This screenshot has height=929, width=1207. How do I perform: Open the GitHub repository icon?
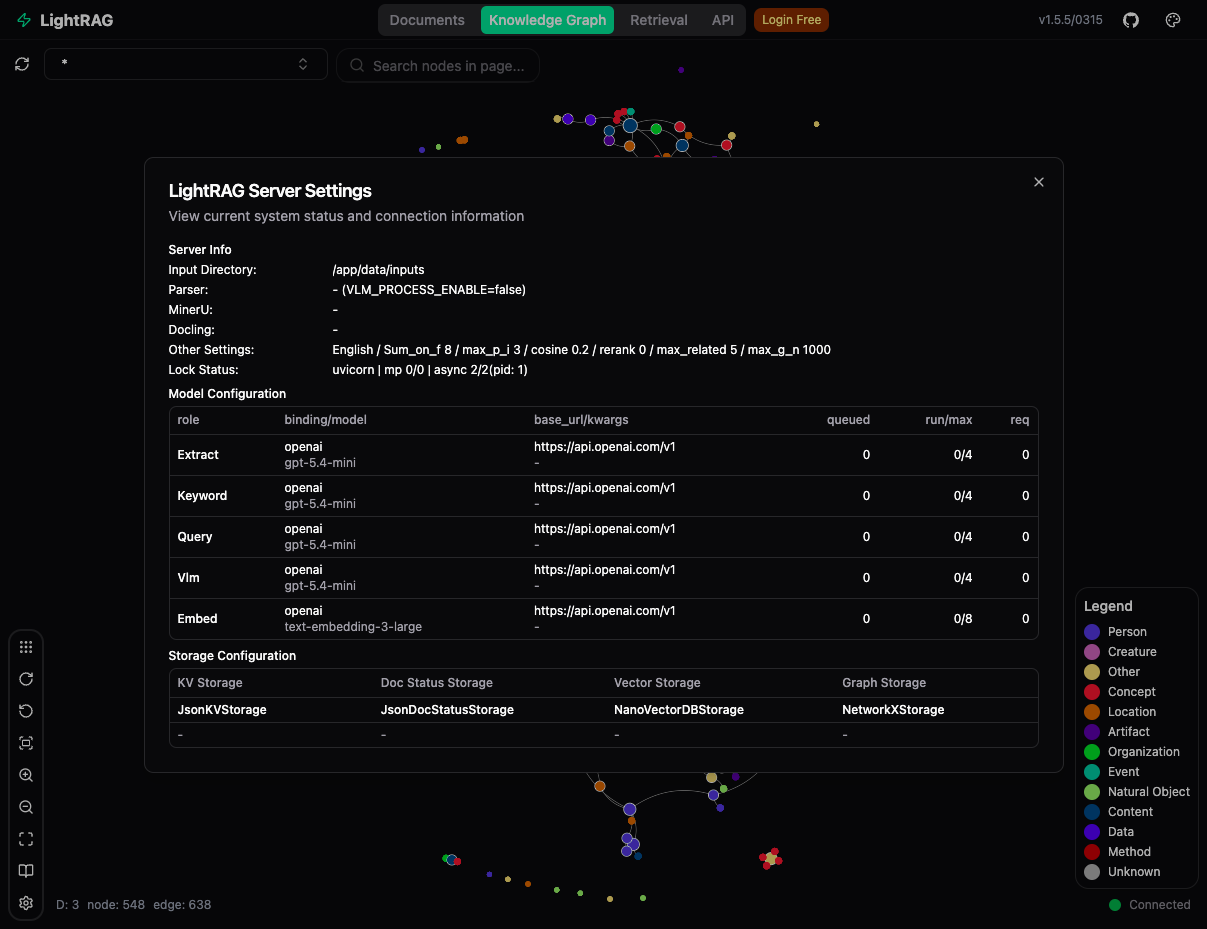[1131, 20]
